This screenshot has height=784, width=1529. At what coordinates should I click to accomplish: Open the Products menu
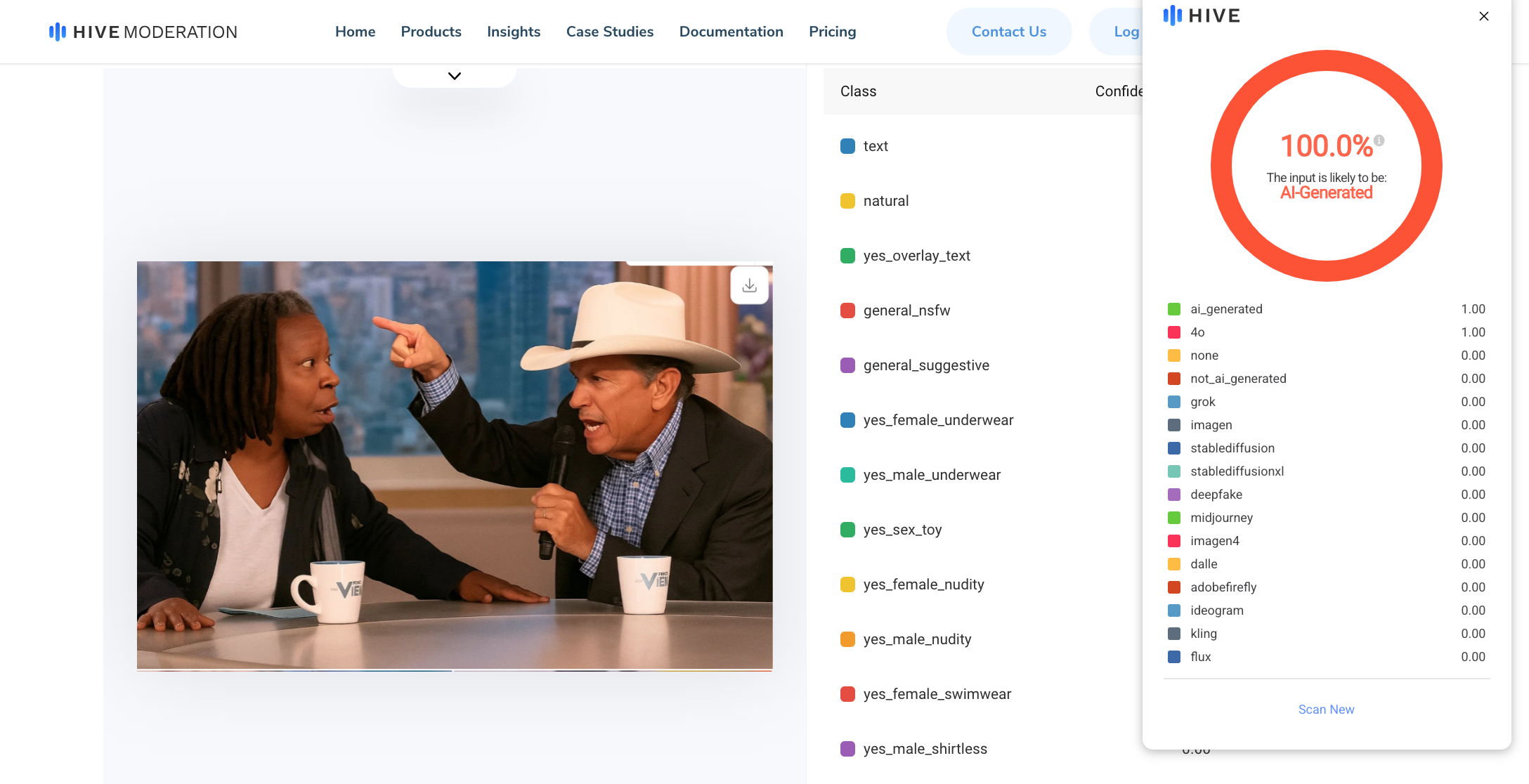(x=431, y=32)
